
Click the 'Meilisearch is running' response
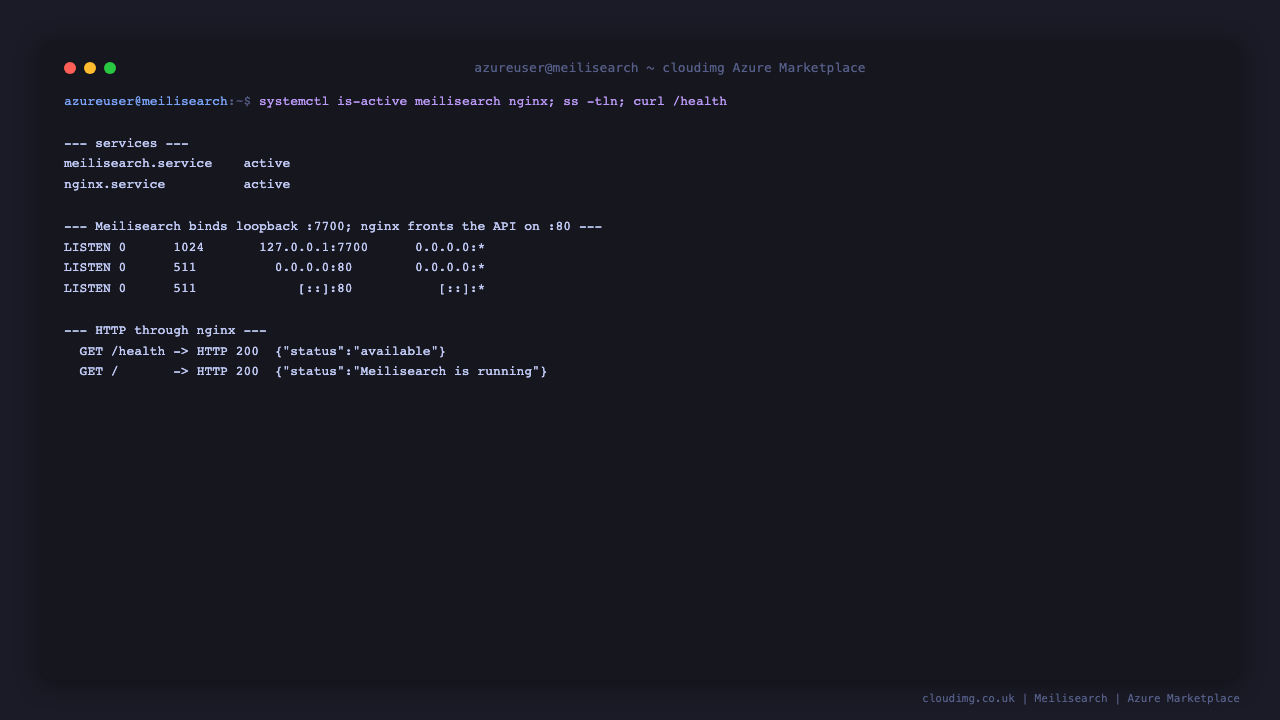(x=446, y=371)
